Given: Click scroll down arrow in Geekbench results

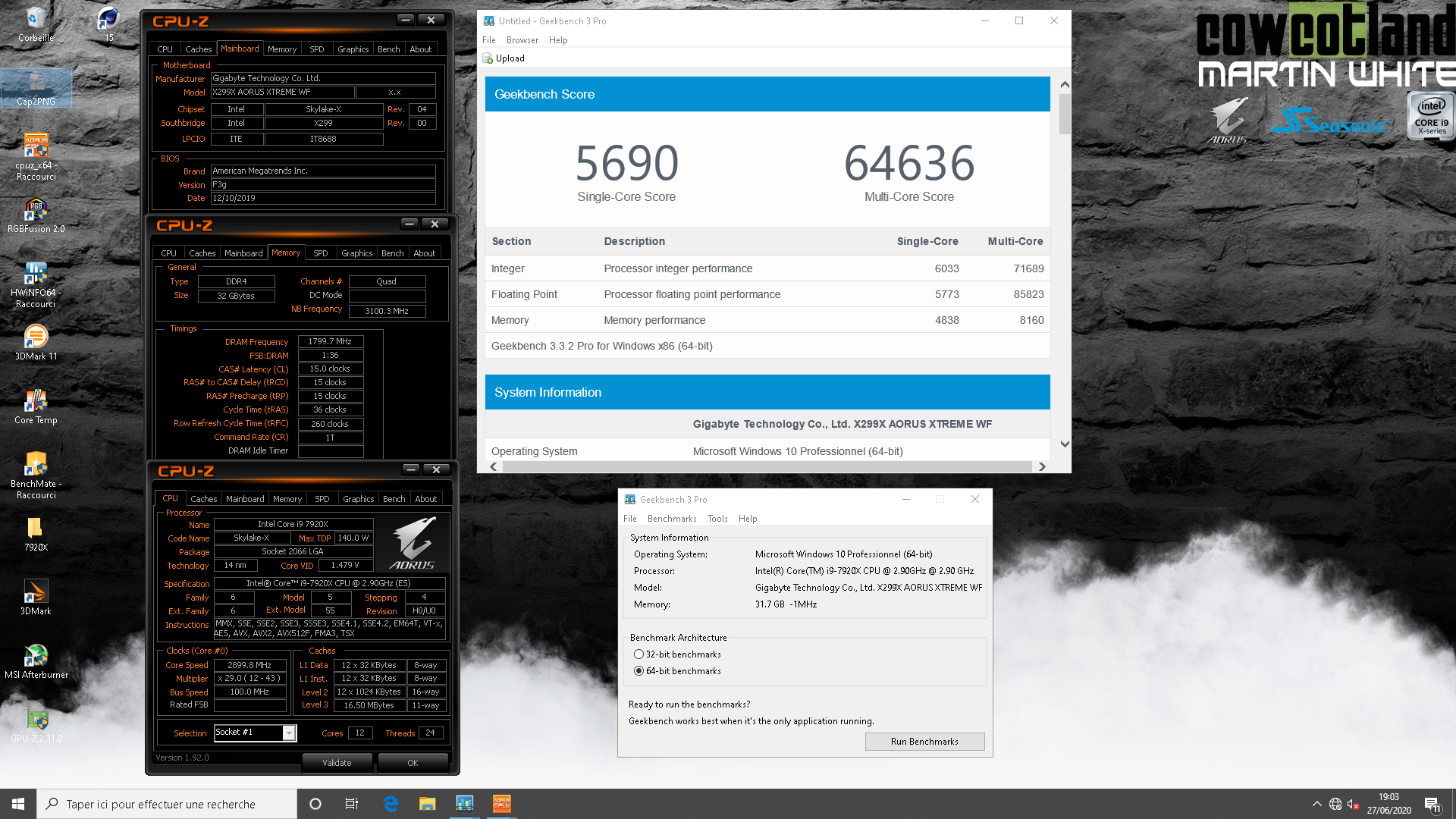Looking at the screenshot, I should [x=1065, y=444].
